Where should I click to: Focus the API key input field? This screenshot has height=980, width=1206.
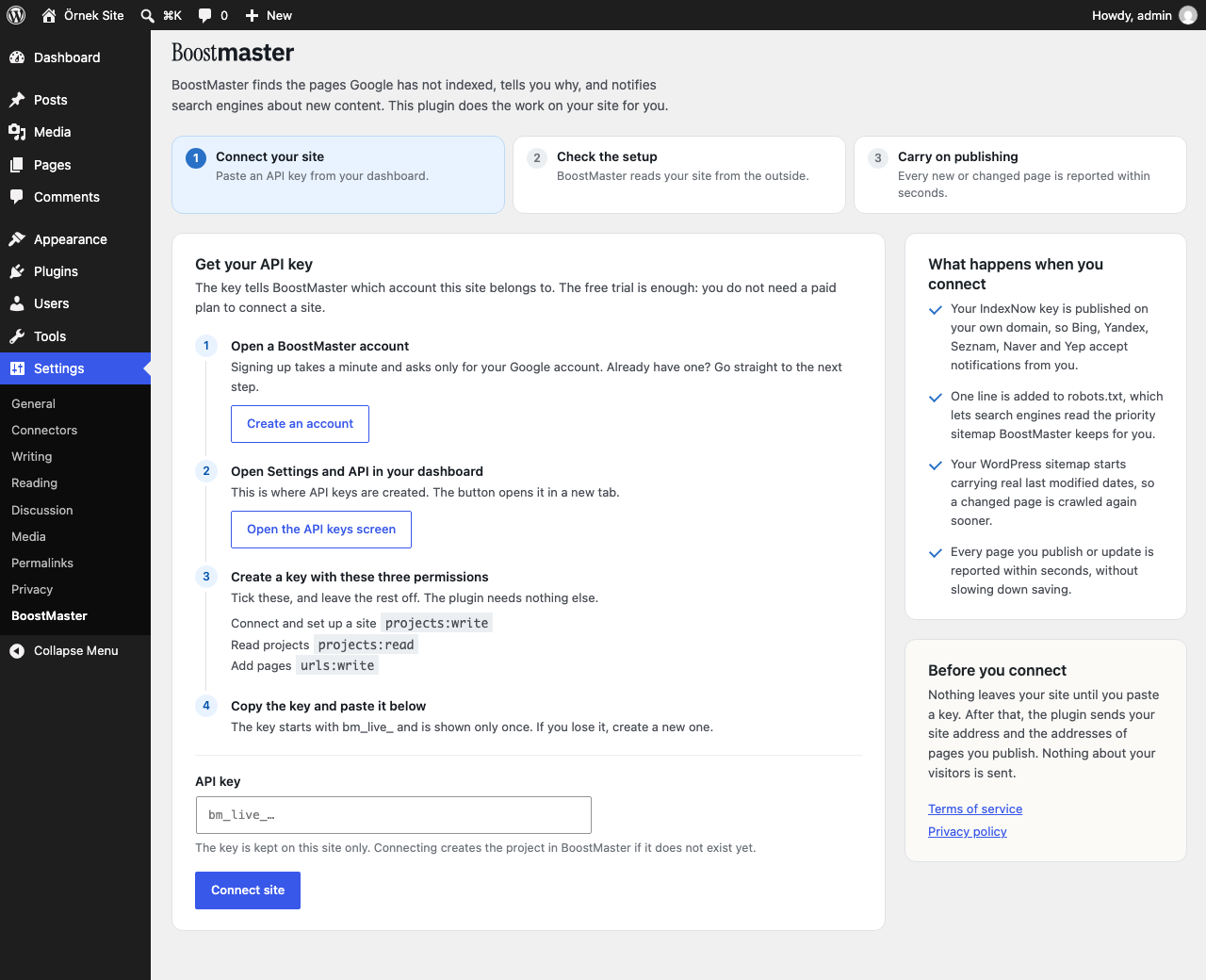click(x=394, y=815)
